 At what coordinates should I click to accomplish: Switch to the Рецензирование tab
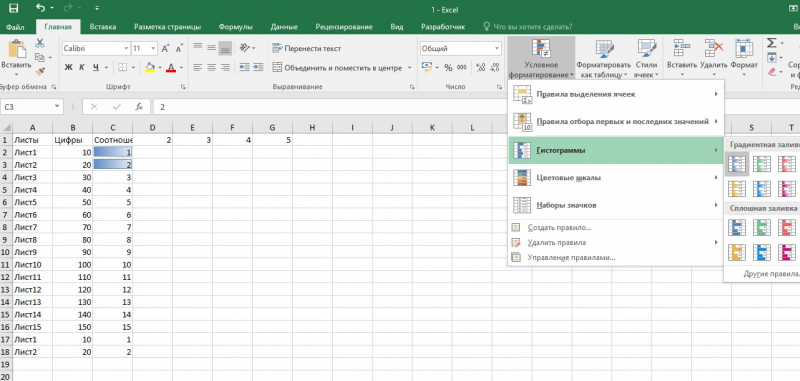tap(344, 27)
